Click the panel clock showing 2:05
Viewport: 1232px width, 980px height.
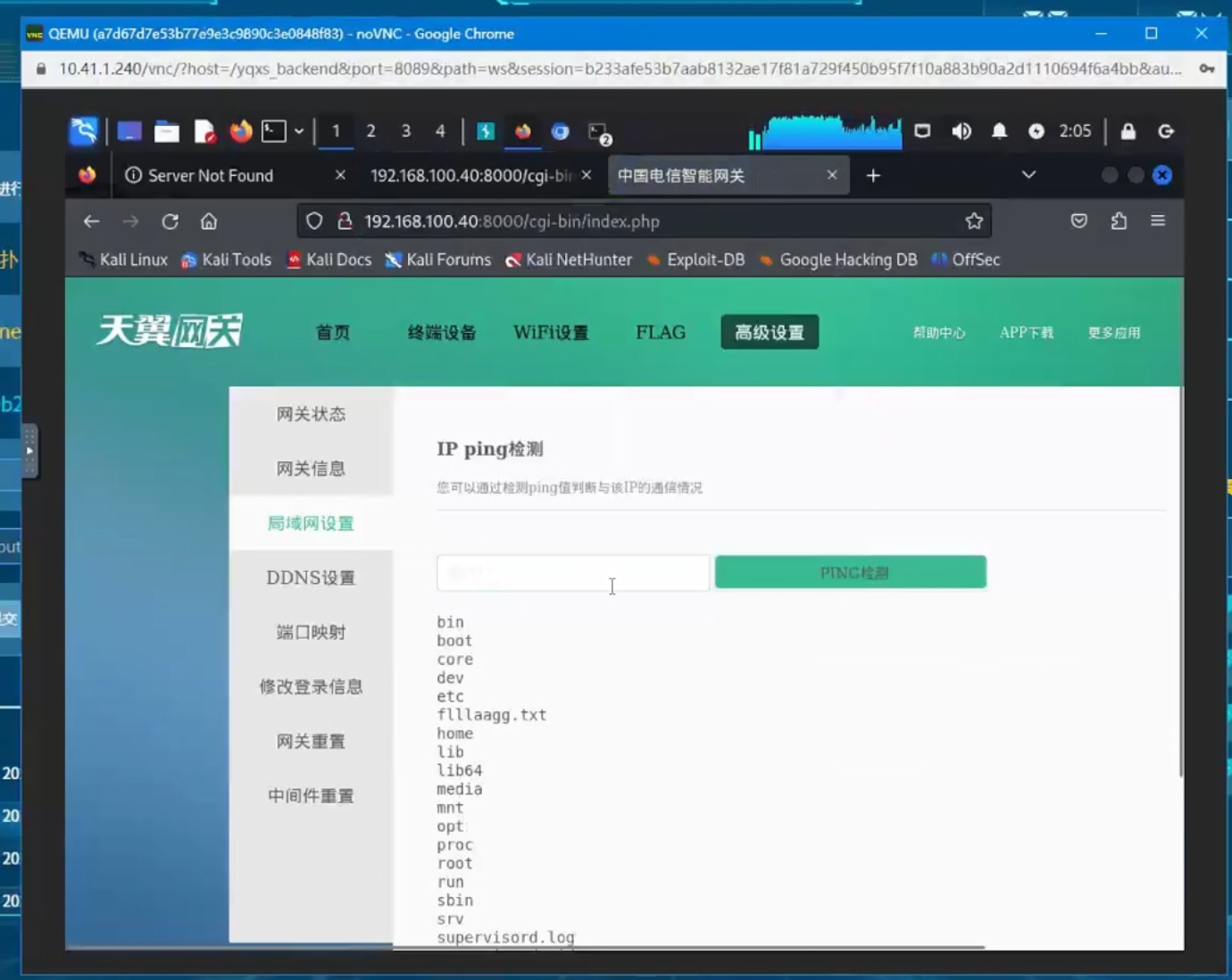click(1075, 131)
